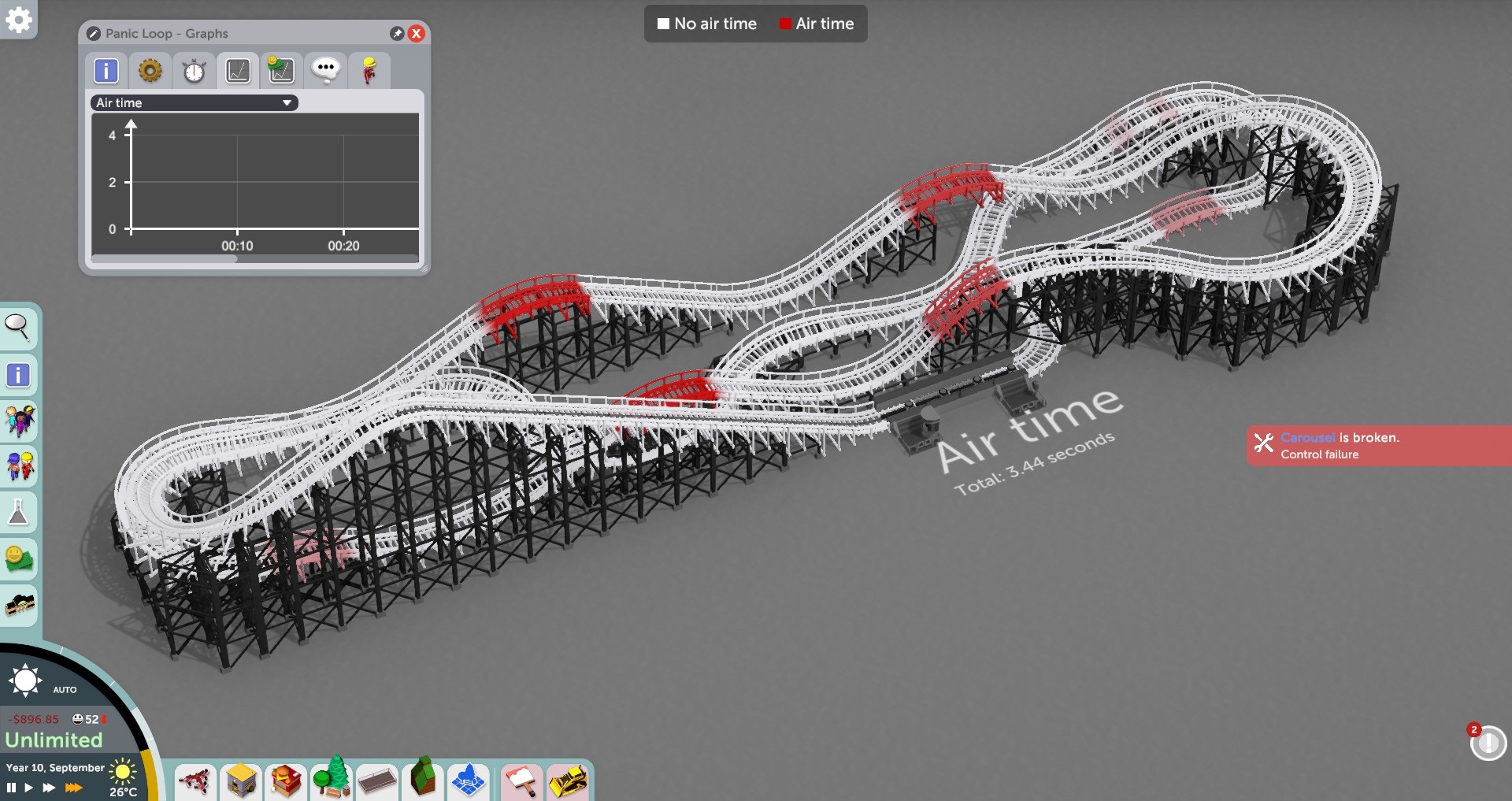The image size is (1512, 801).
Task: Set game to triple fast-forward speed
Action: point(73,788)
